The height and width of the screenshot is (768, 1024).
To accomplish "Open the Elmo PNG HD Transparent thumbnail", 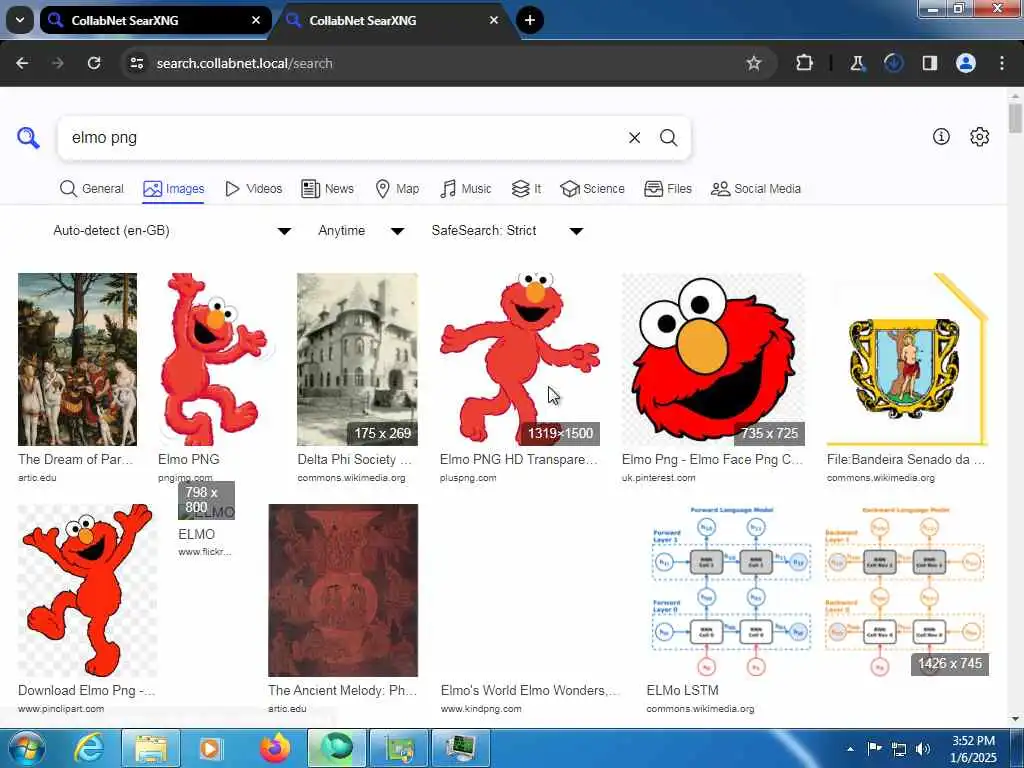I will (x=520, y=359).
